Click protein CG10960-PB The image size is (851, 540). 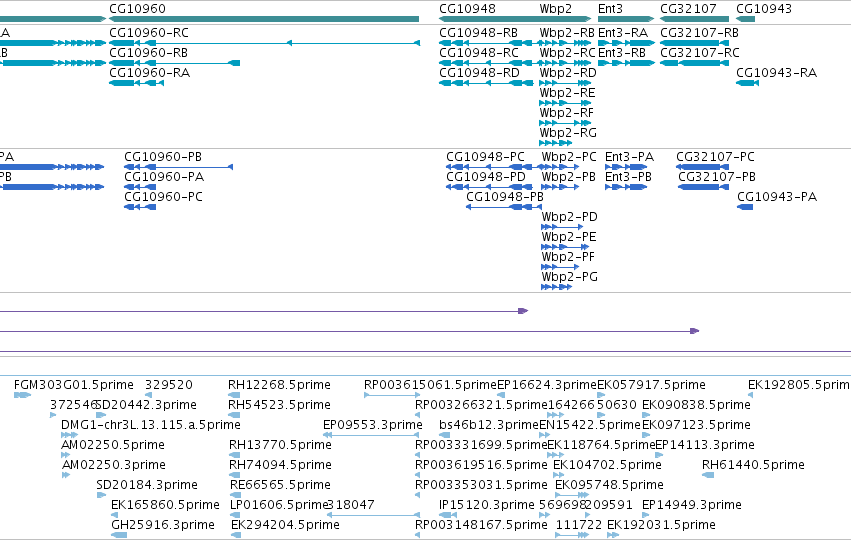pyautogui.click(x=179, y=167)
